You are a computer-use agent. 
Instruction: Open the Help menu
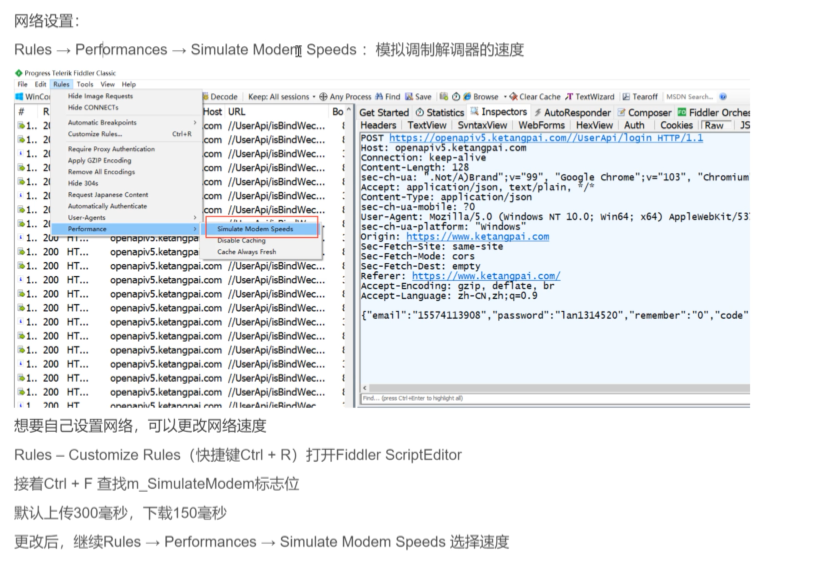[129, 84]
